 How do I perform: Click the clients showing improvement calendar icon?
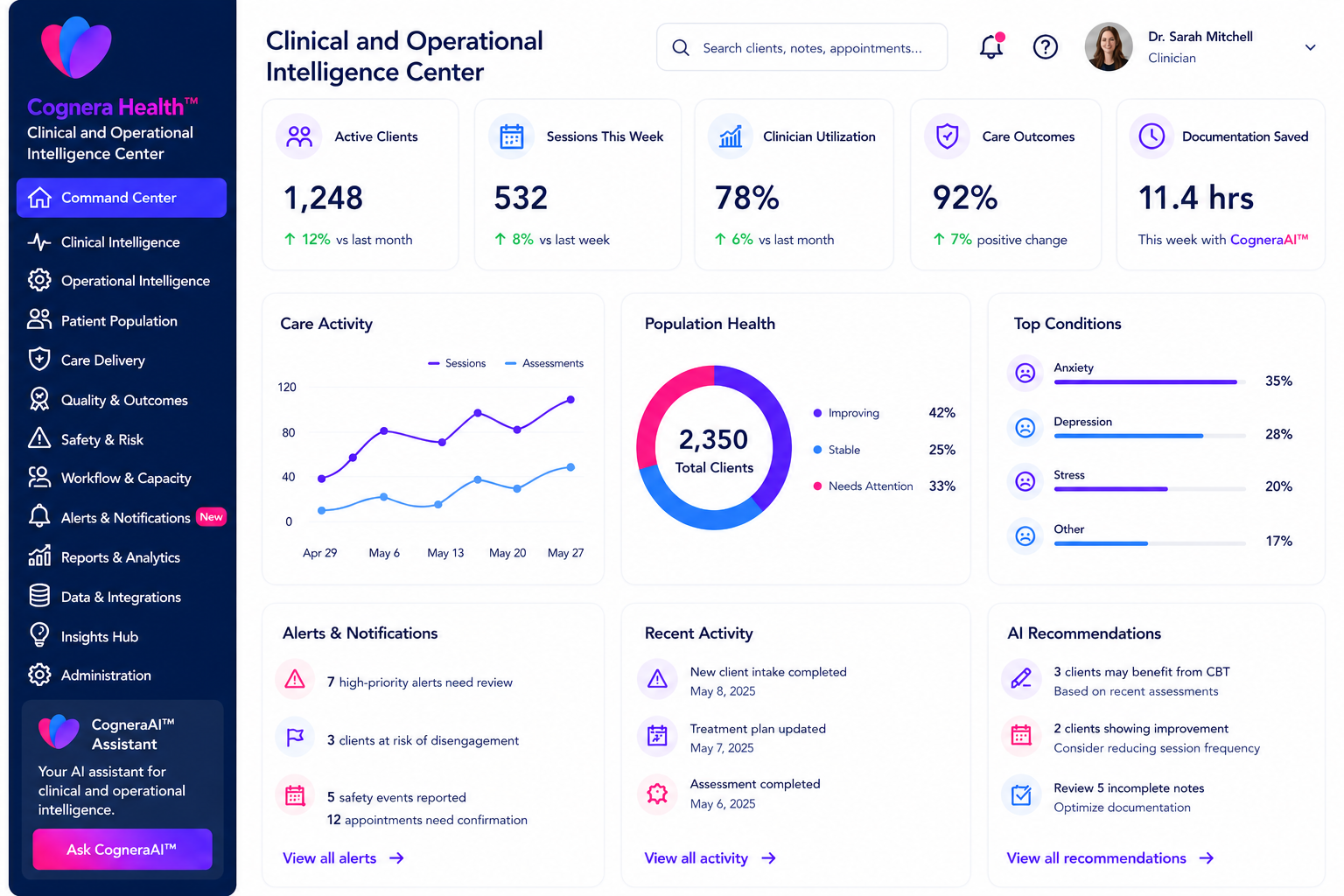click(x=1021, y=736)
